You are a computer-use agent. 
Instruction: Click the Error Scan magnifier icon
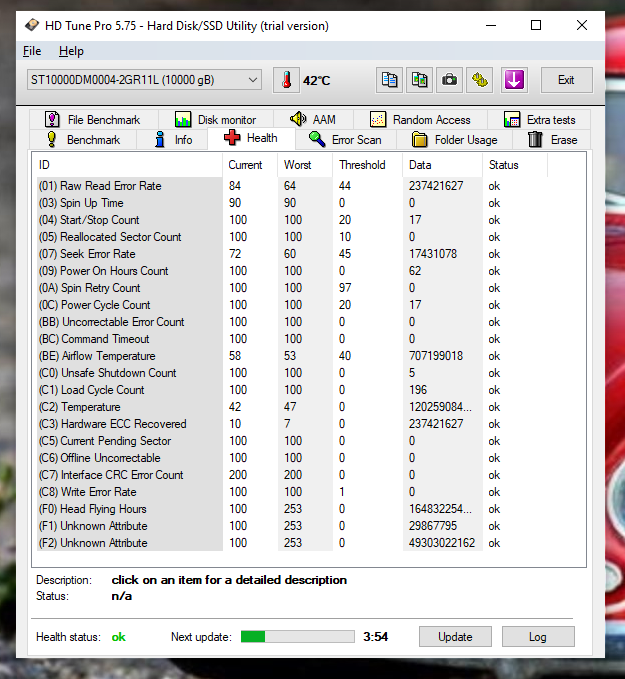[317, 139]
